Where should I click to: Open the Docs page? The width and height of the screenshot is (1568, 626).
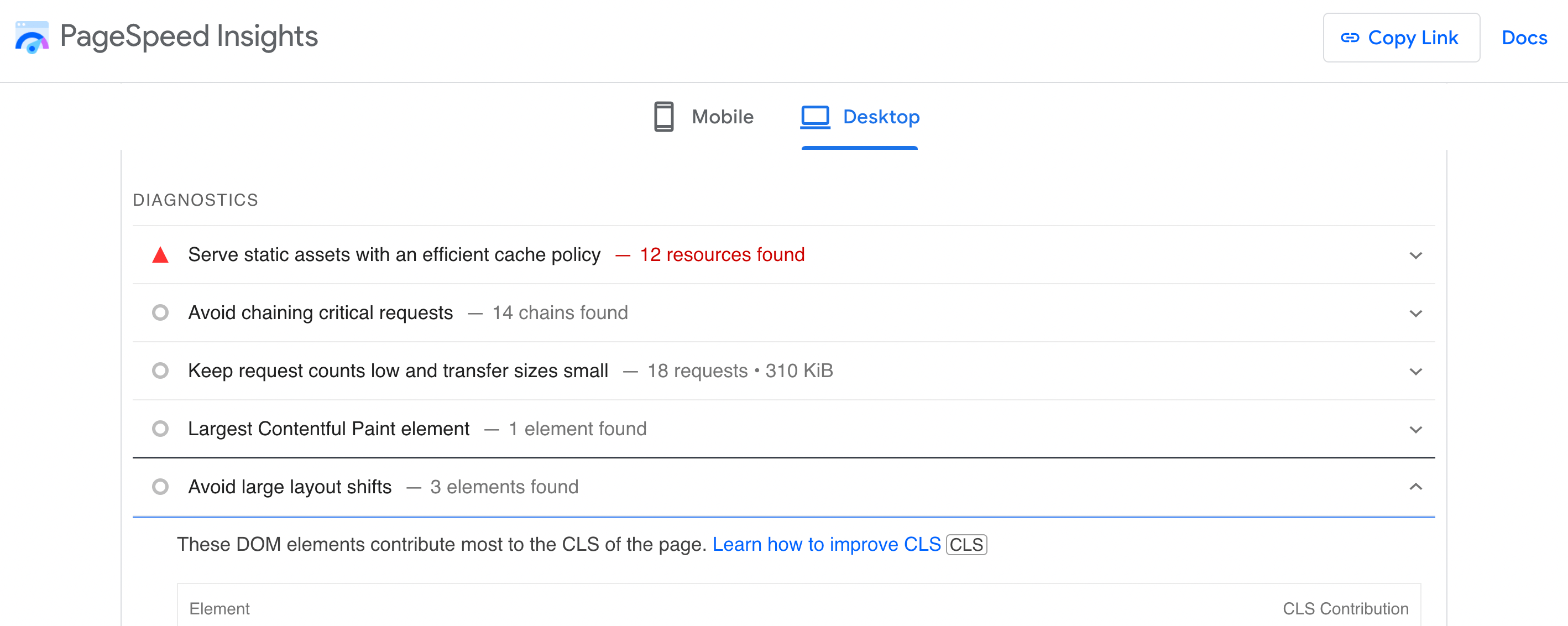(1524, 38)
